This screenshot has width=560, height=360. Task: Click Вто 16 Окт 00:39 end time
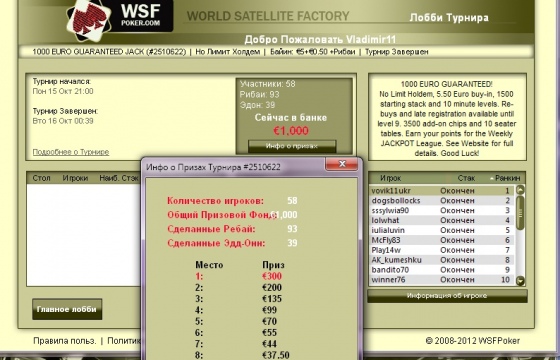pyautogui.click(x=63, y=121)
